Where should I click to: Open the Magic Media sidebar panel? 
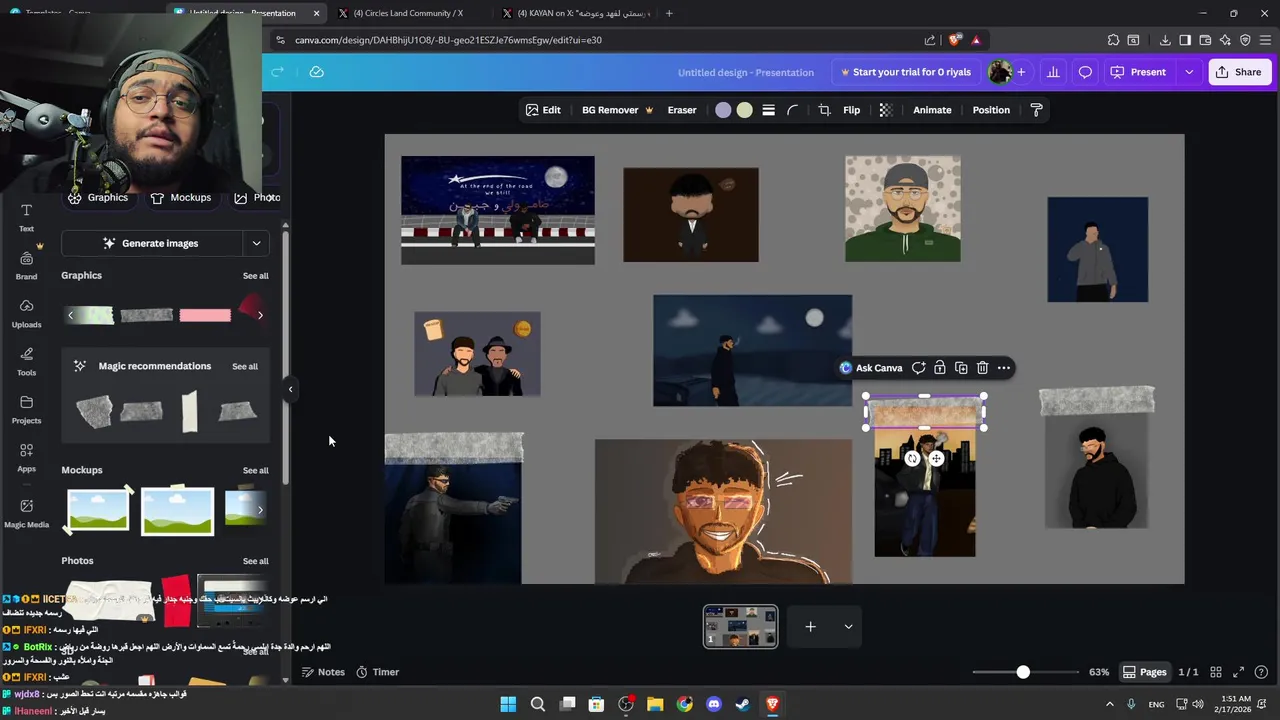pyautogui.click(x=26, y=513)
